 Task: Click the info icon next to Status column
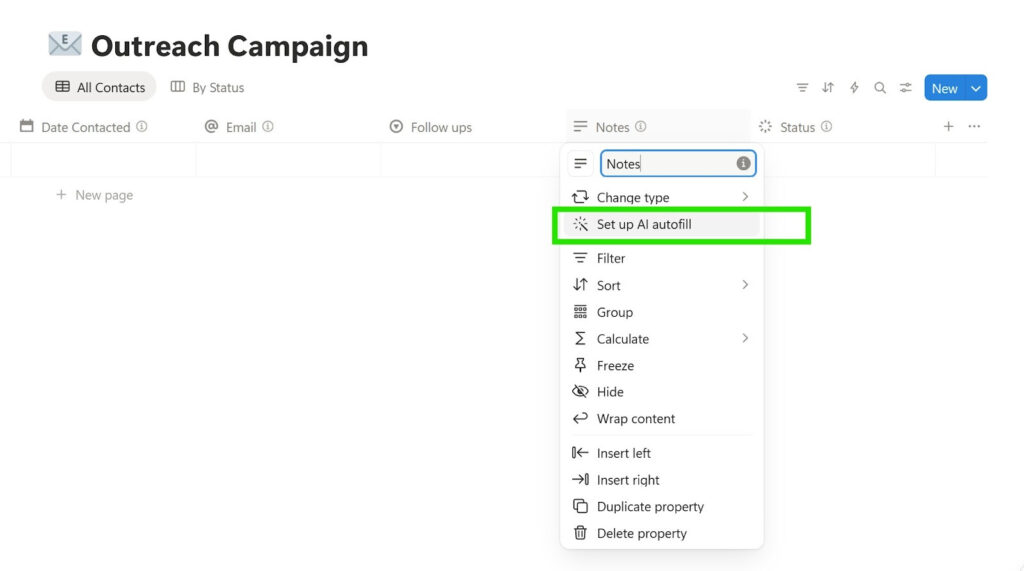826,127
